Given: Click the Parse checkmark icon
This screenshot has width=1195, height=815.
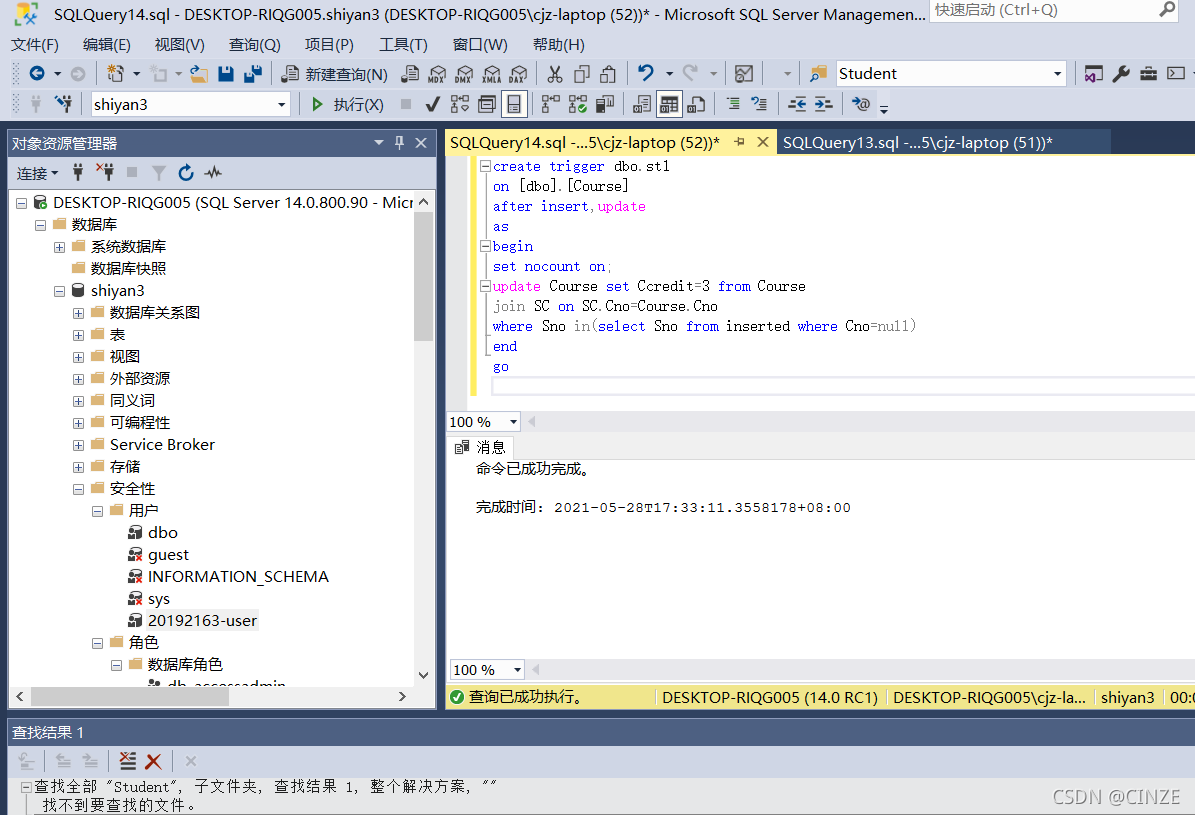Looking at the screenshot, I should pyautogui.click(x=432, y=104).
